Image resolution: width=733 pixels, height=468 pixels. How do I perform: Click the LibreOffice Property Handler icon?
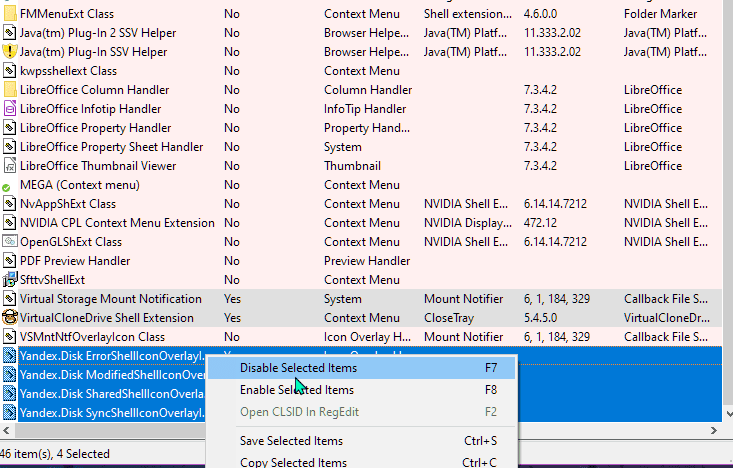[x=9, y=128]
